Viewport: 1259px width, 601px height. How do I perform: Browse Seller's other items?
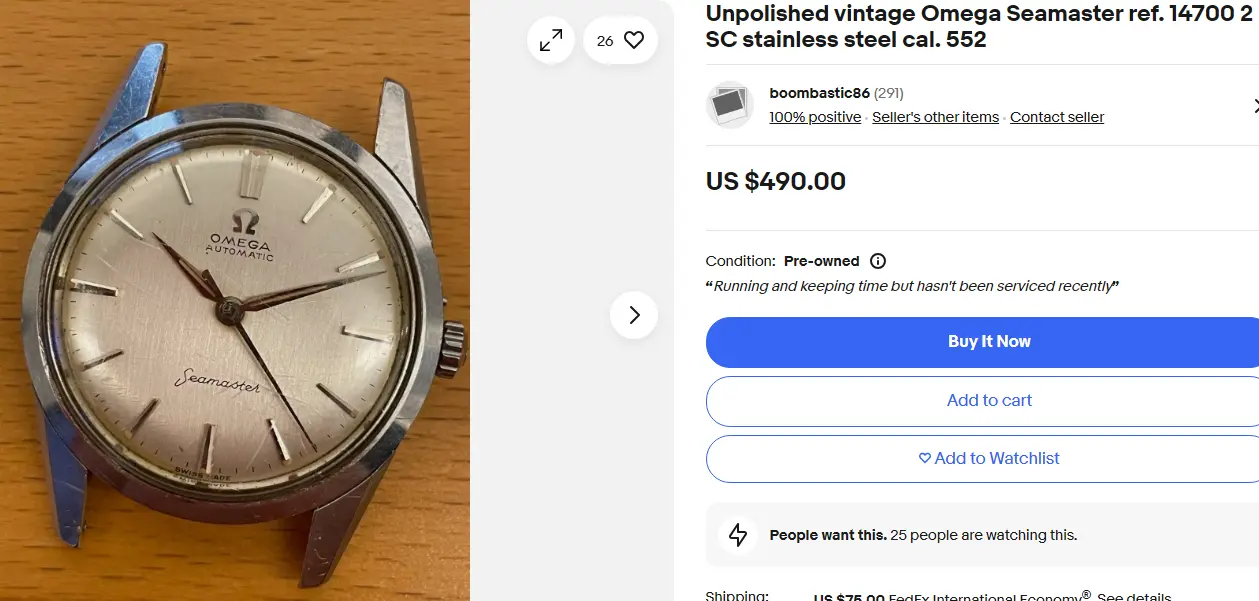tap(935, 117)
